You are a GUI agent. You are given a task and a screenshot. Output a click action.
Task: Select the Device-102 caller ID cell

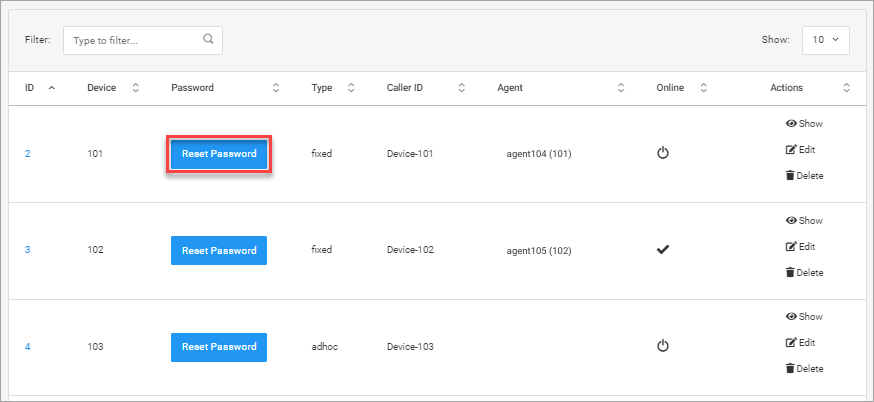pyautogui.click(x=410, y=250)
